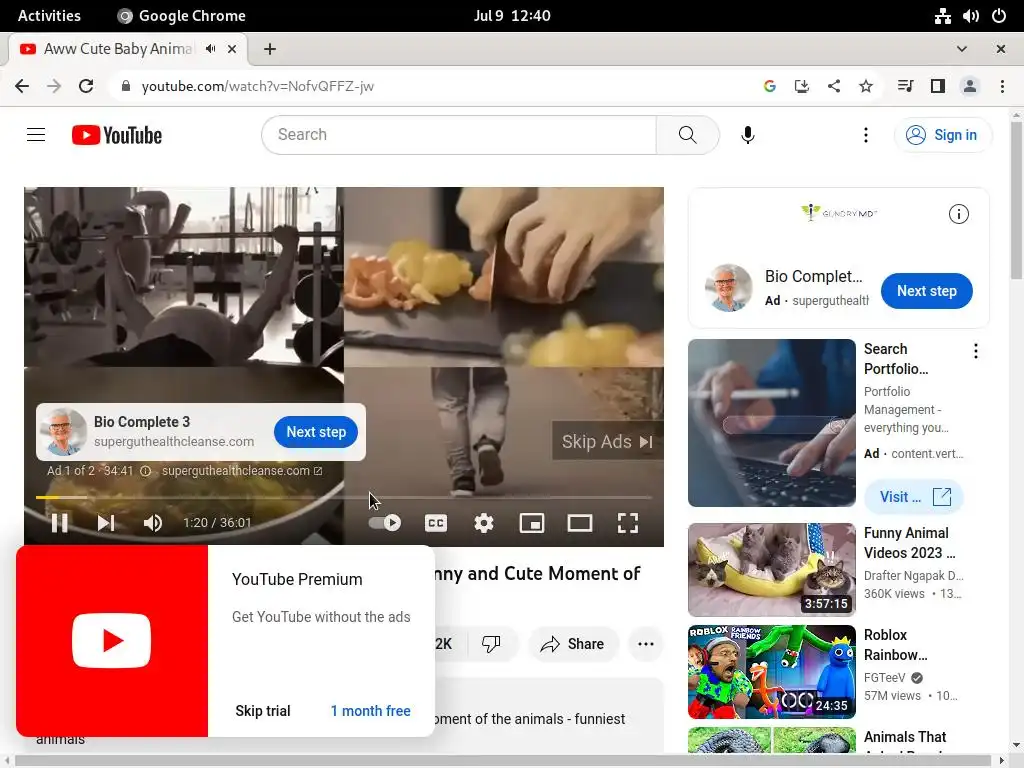Viewport: 1024px width, 768px height.
Task: Open clock and calendar Jul 9 12:40
Action: (x=512, y=16)
